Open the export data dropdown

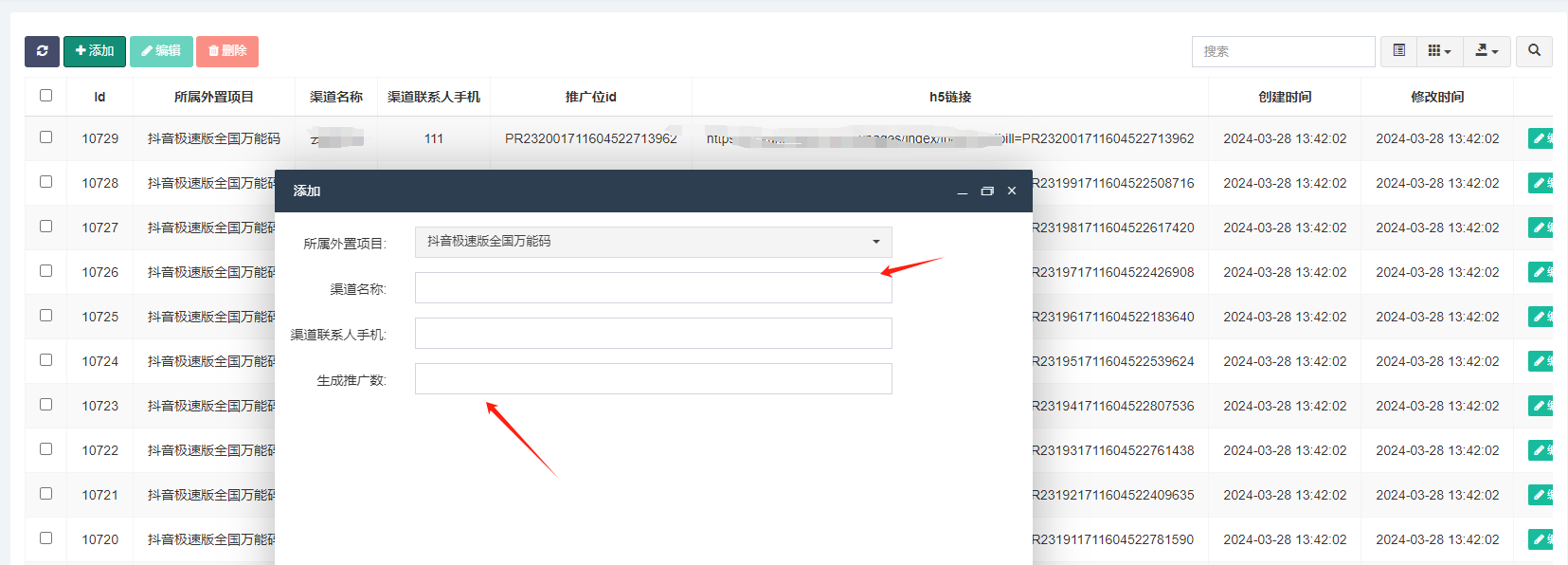(x=1487, y=51)
